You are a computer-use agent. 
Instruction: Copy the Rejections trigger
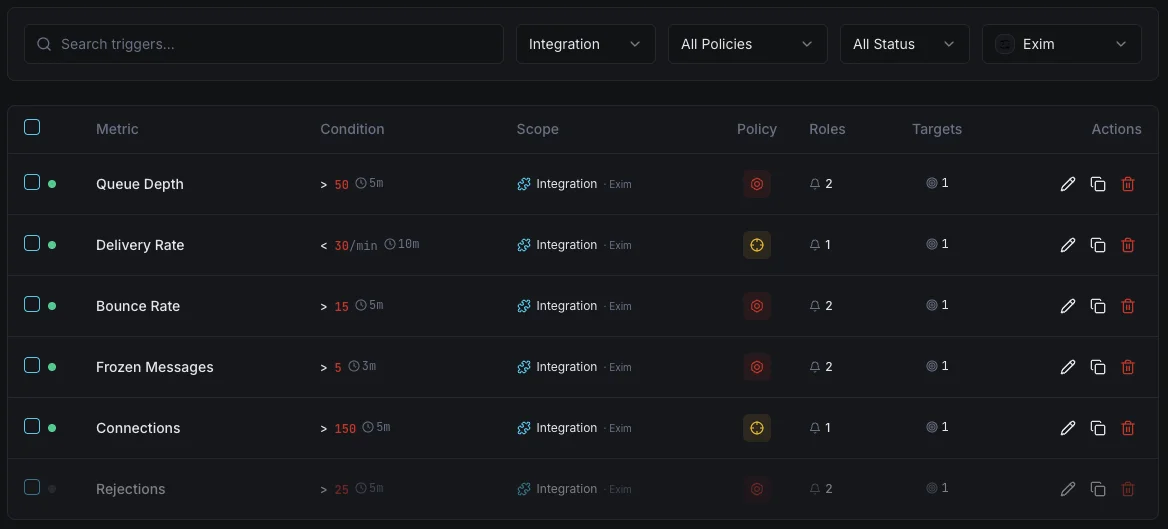[1098, 489]
